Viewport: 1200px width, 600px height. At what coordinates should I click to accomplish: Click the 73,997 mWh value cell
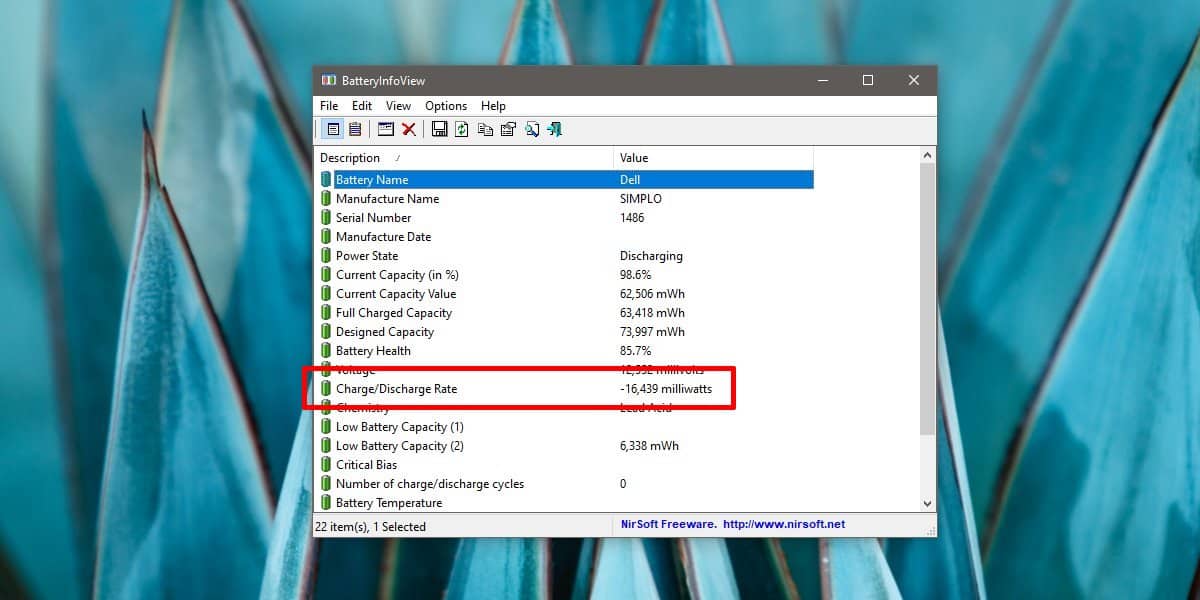(x=653, y=332)
